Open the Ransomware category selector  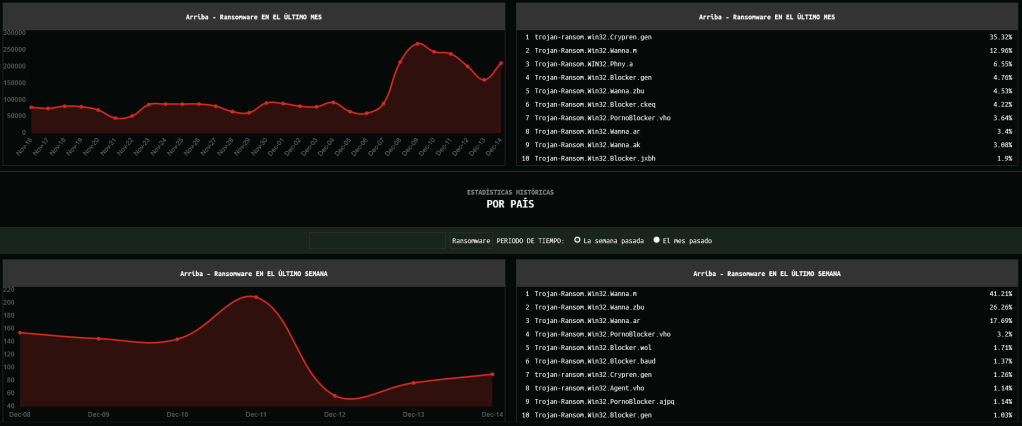[x=471, y=240]
